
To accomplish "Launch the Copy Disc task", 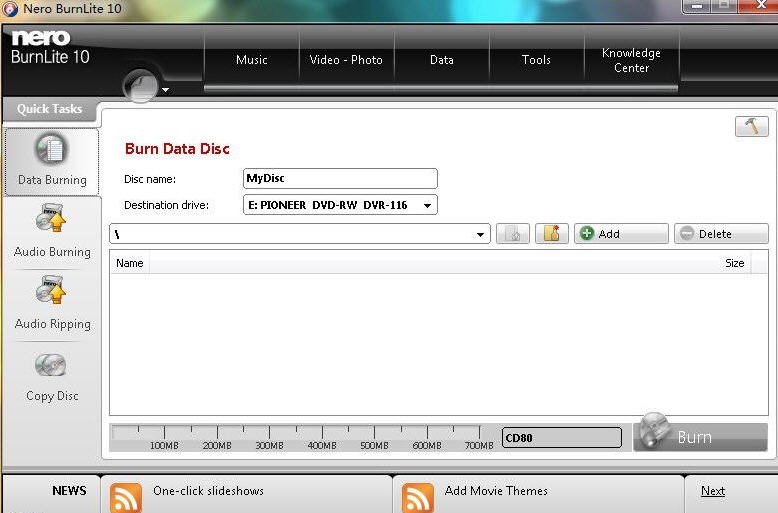I will click(52, 377).
